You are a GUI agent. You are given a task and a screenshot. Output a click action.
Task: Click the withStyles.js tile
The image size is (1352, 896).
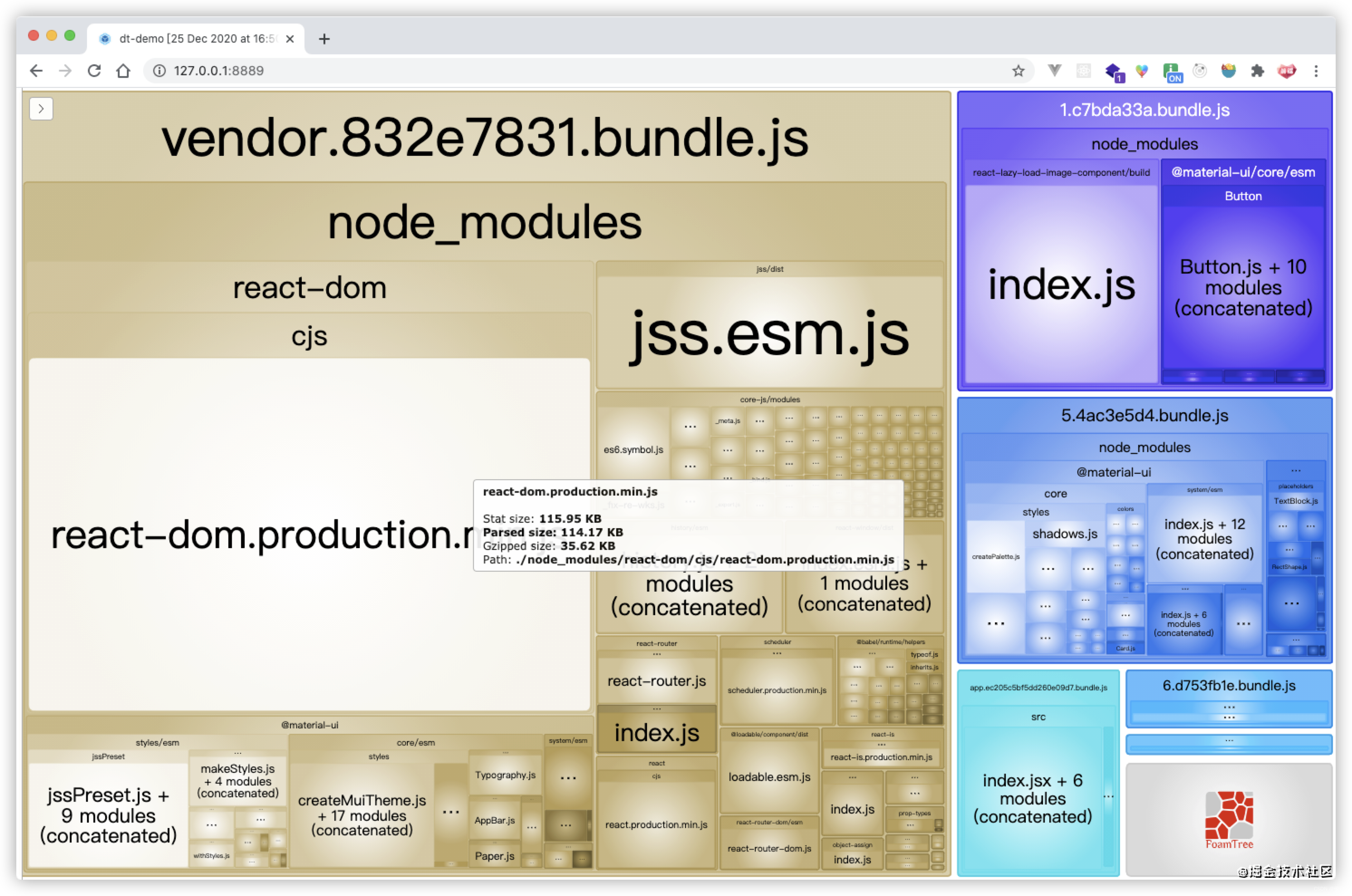pyautogui.click(x=212, y=855)
